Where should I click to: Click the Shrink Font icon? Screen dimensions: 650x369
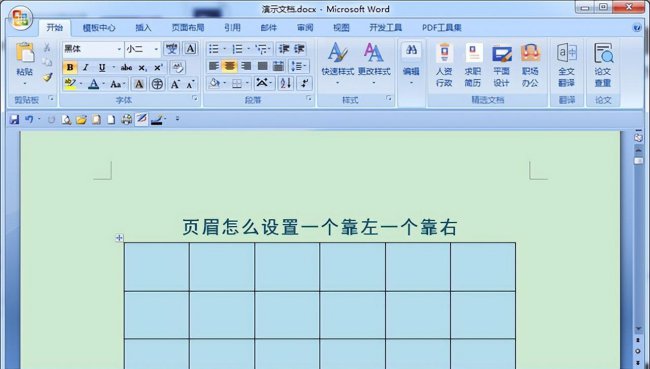[190, 84]
